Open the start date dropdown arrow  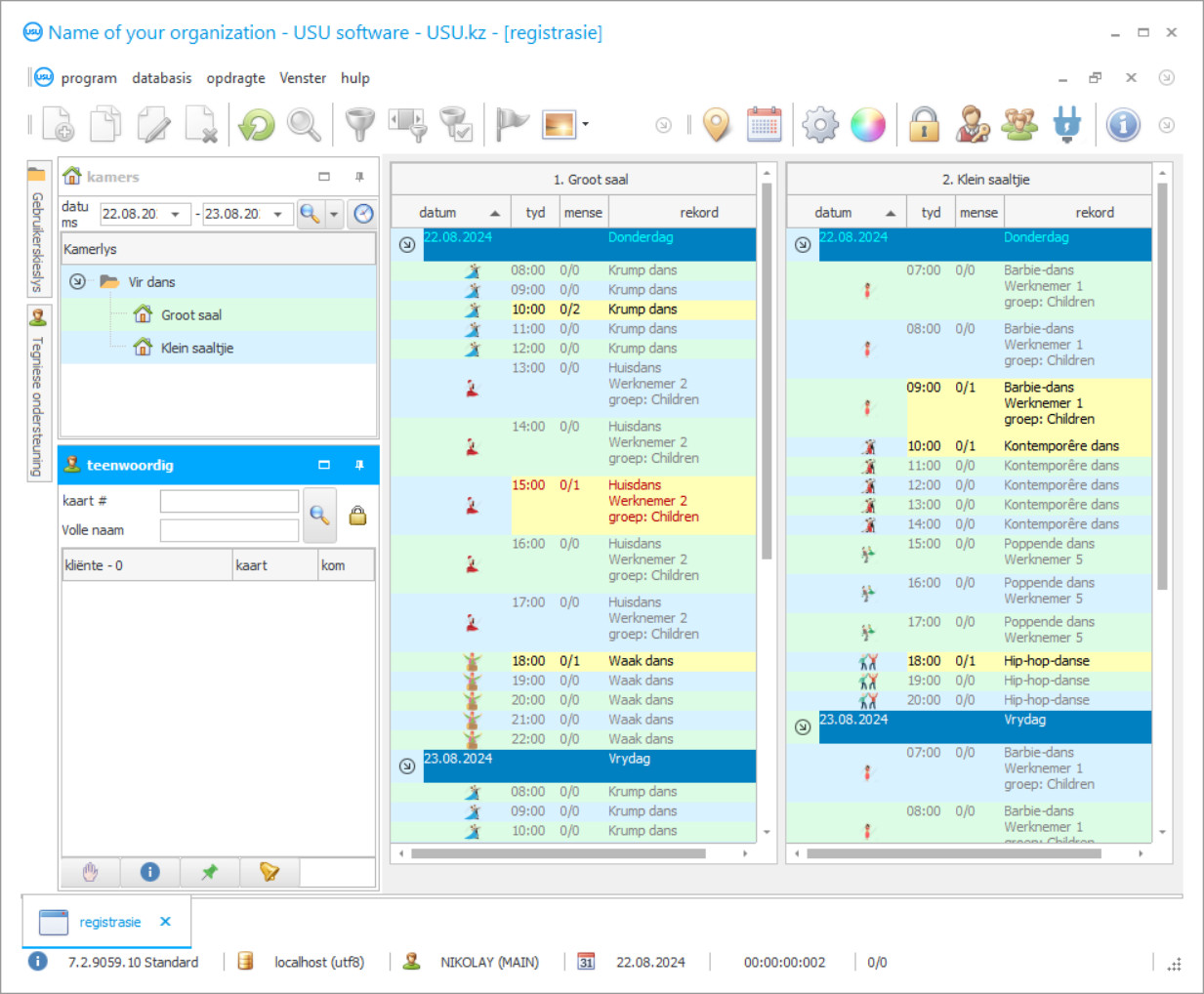pos(176,214)
